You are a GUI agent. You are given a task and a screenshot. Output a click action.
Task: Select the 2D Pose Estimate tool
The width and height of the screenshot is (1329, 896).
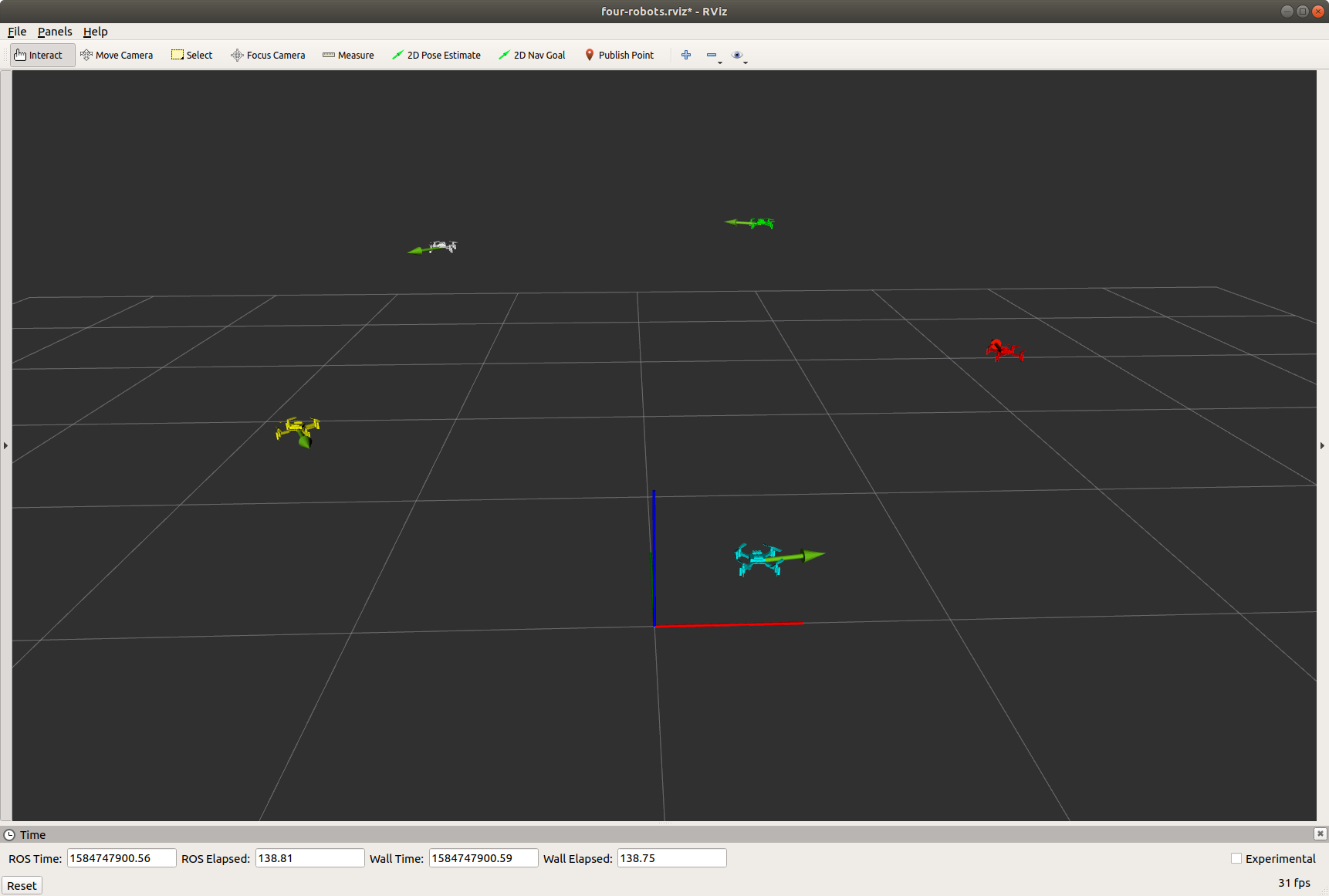click(436, 55)
